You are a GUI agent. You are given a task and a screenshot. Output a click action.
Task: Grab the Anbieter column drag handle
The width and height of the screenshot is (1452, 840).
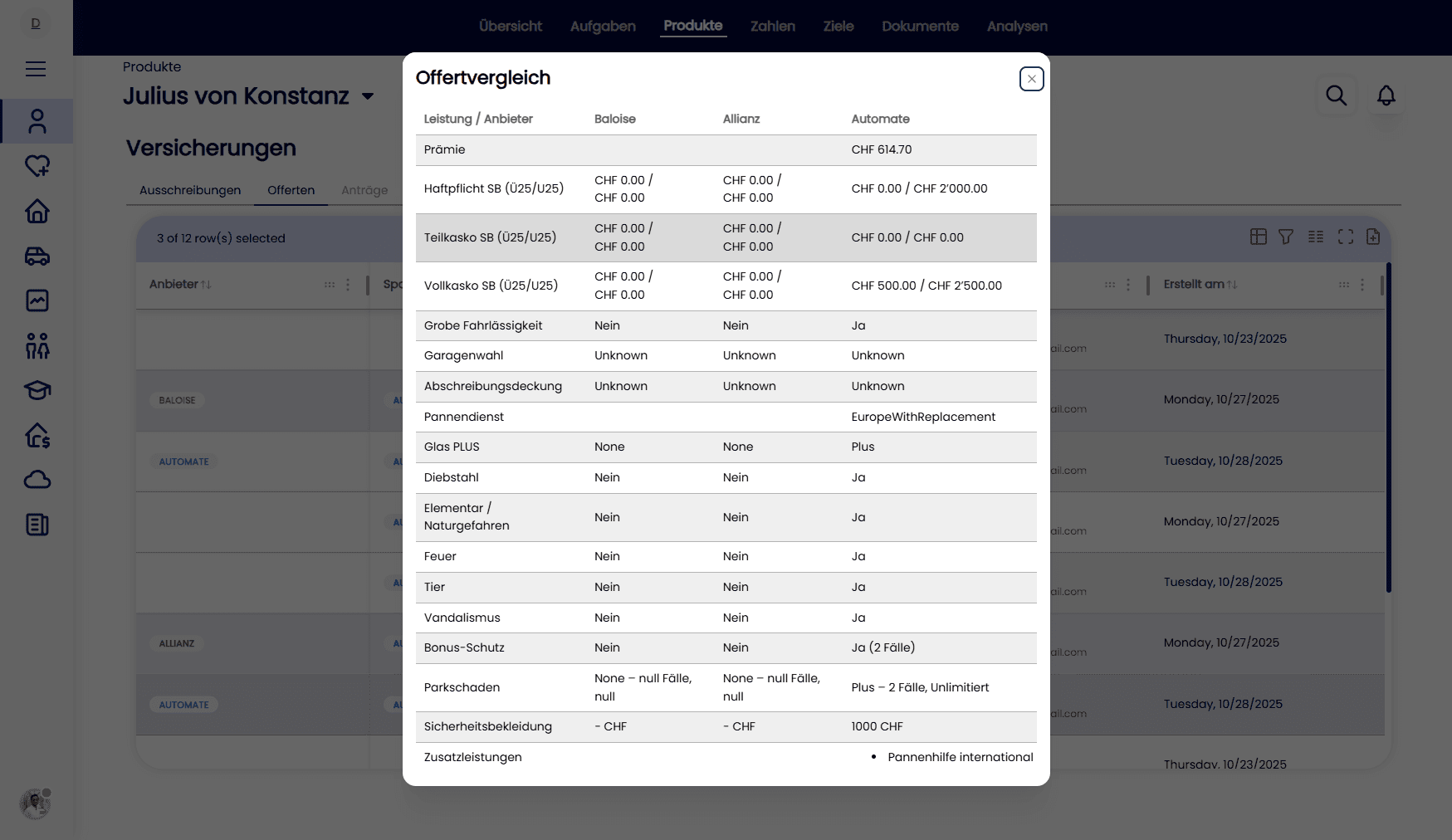pos(330,285)
